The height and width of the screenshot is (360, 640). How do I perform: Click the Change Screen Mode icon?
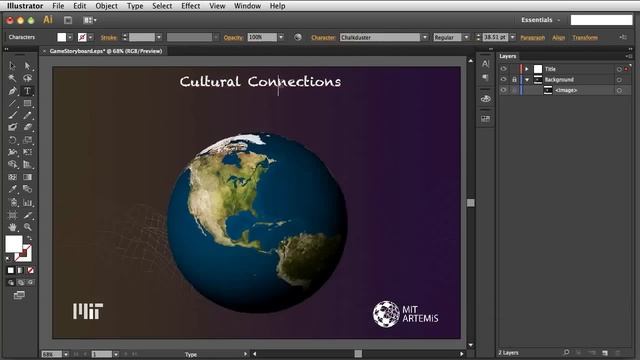pos(19,295)
